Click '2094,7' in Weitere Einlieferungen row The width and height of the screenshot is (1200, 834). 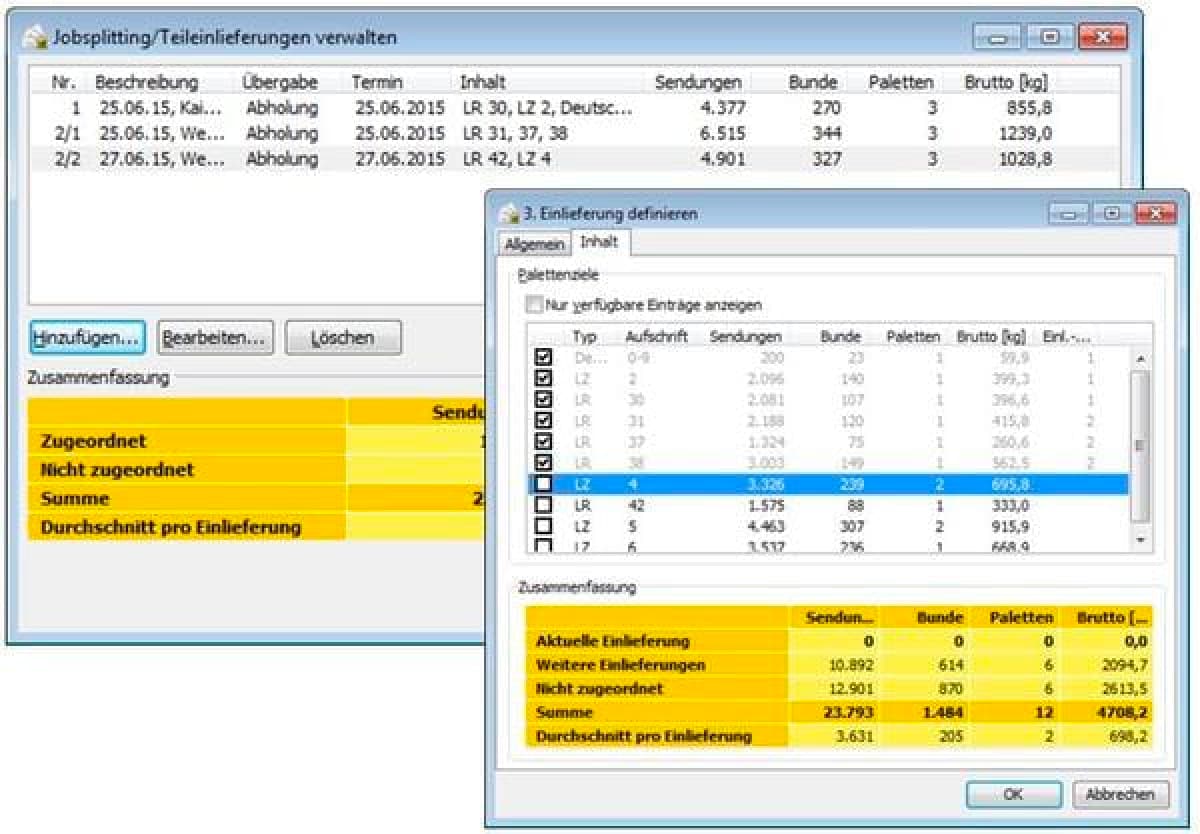1125,665
